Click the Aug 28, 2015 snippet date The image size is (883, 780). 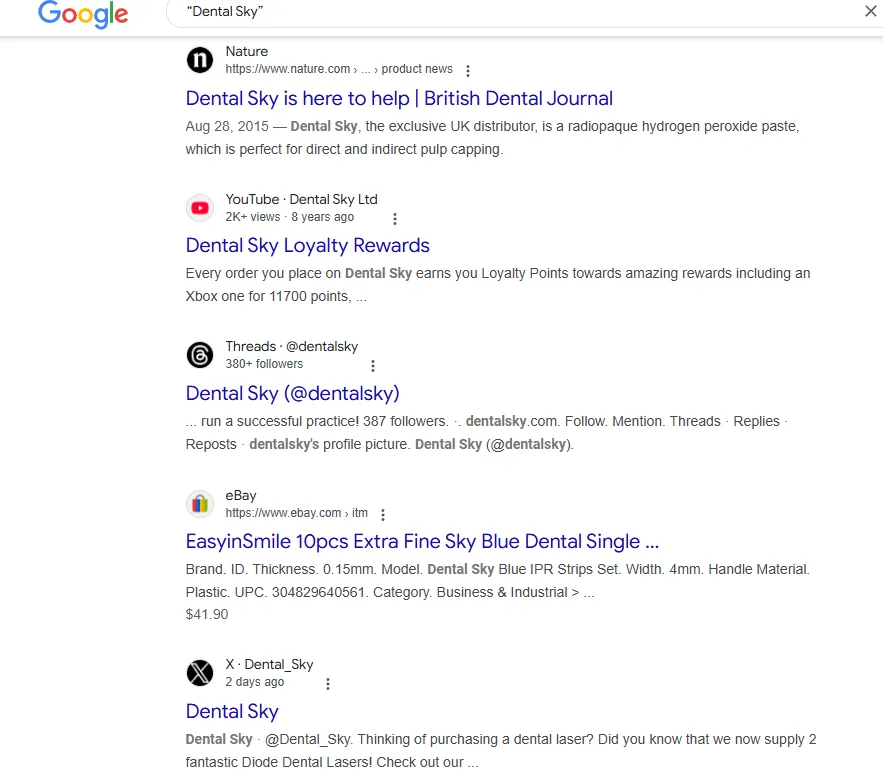click(x=227, y=126)
